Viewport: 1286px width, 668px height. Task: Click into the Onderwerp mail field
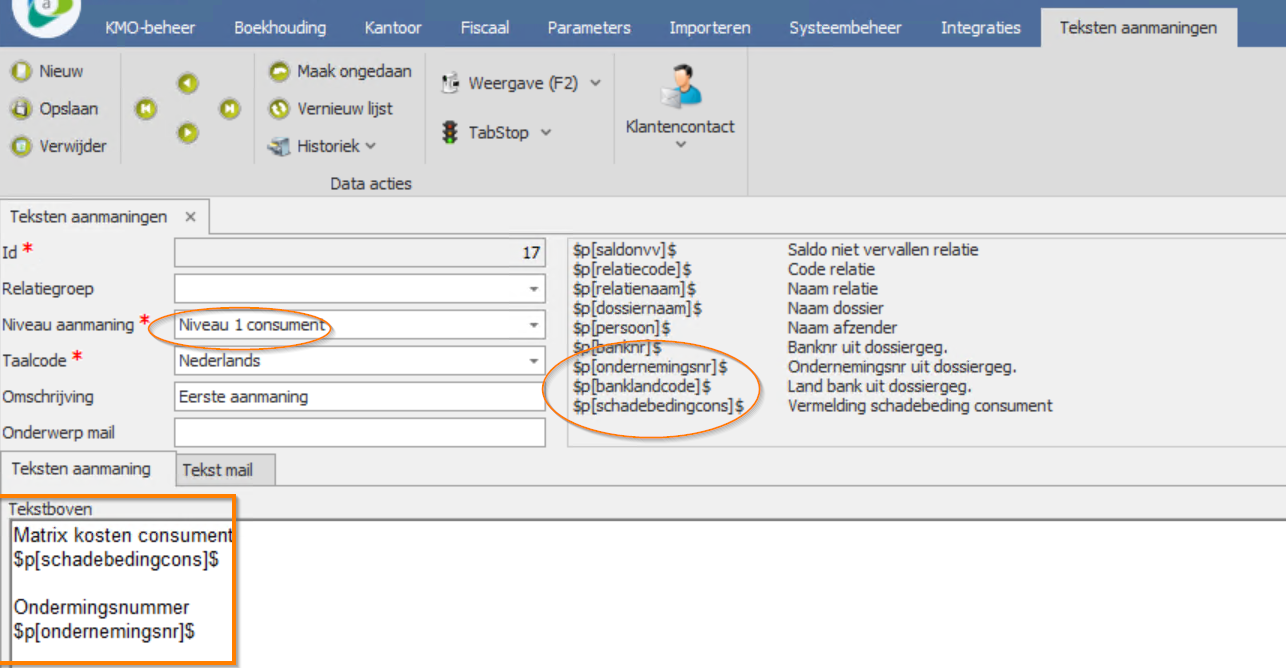[x=359, y=433]
